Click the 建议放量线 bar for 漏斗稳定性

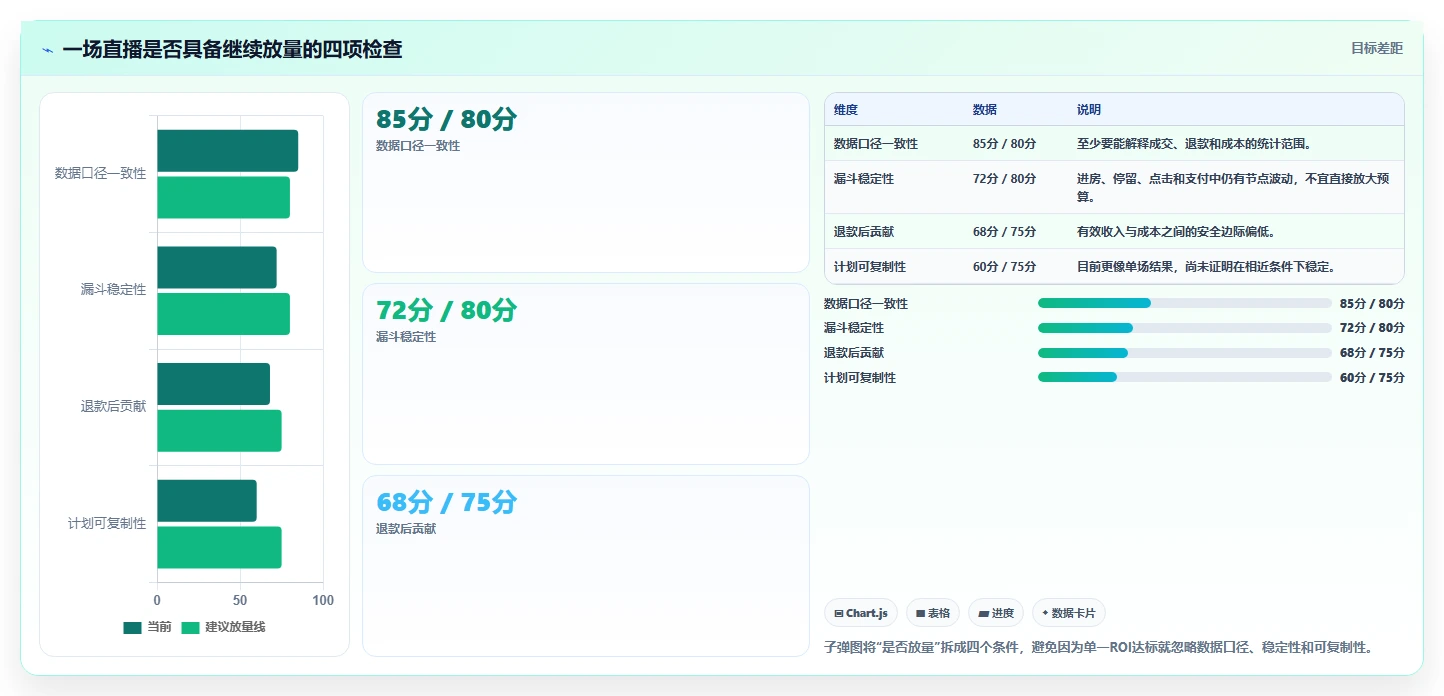[x=223, y=314]
